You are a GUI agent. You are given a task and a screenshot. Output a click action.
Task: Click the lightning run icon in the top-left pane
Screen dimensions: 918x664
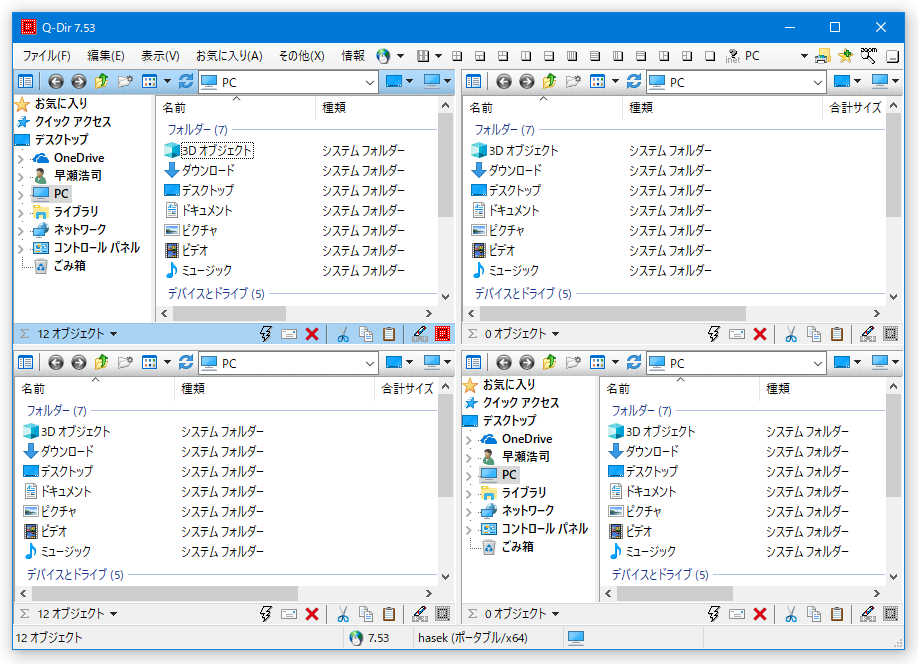(266, 334)
